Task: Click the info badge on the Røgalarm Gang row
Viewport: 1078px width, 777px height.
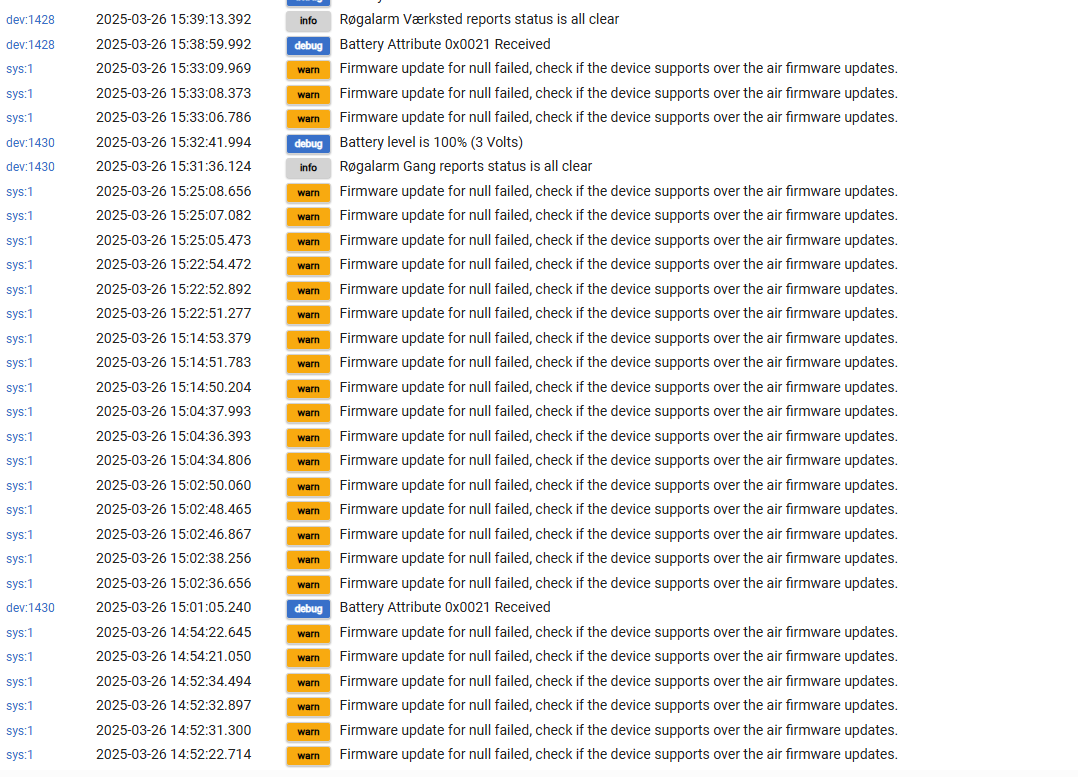Action: coord(308,167)
